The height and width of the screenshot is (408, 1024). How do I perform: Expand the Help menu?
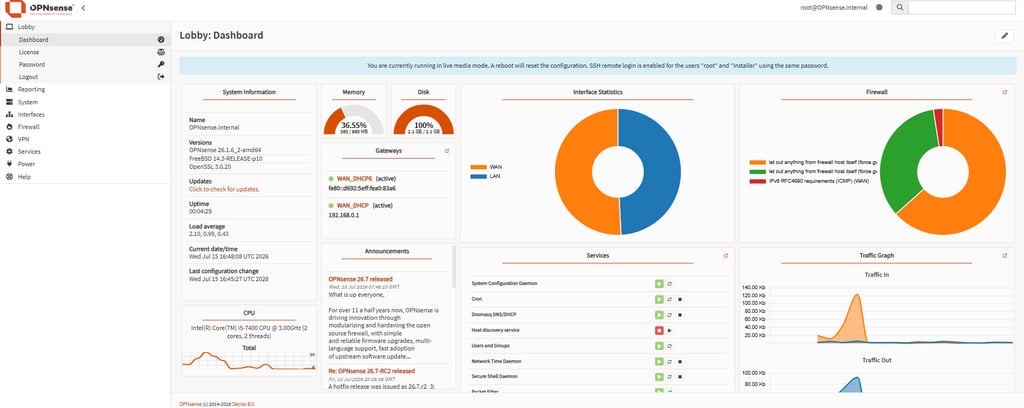(x=85, y=177)
